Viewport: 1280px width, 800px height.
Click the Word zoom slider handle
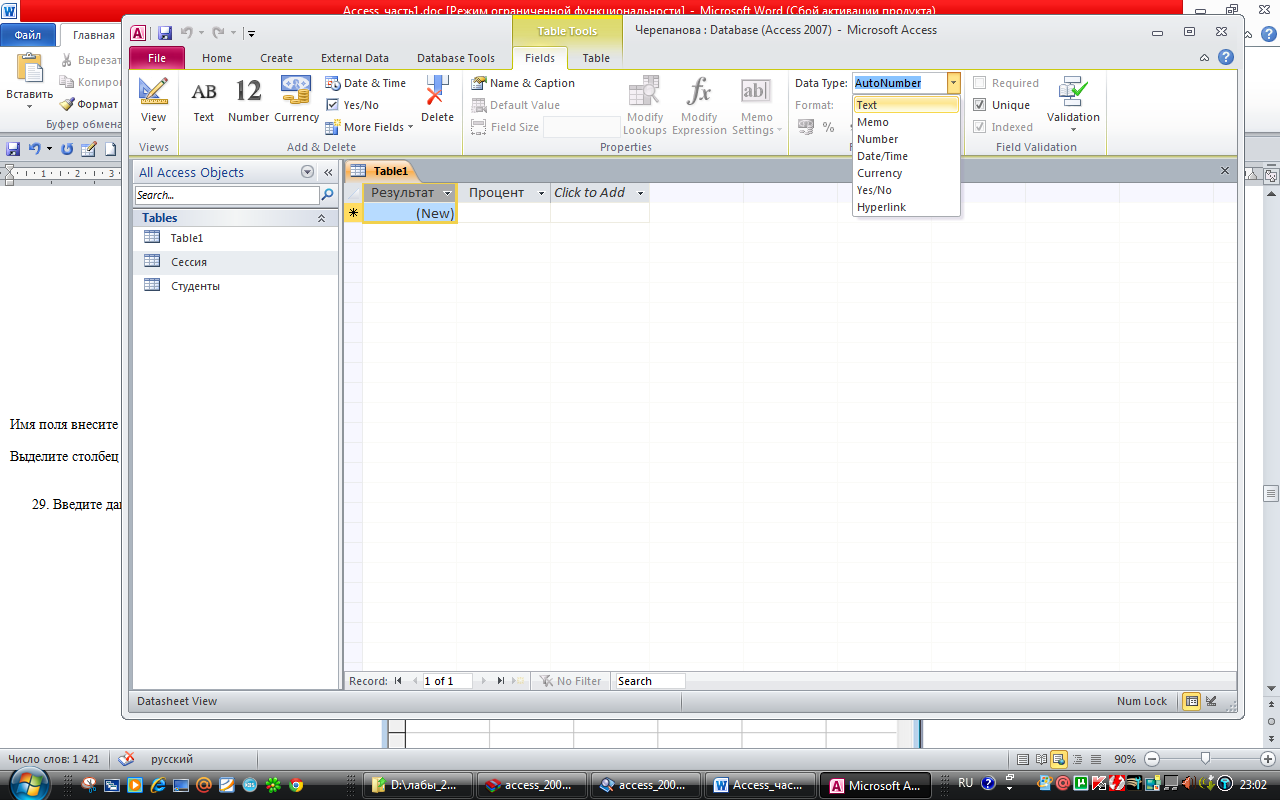click(x=1206, y=759)
